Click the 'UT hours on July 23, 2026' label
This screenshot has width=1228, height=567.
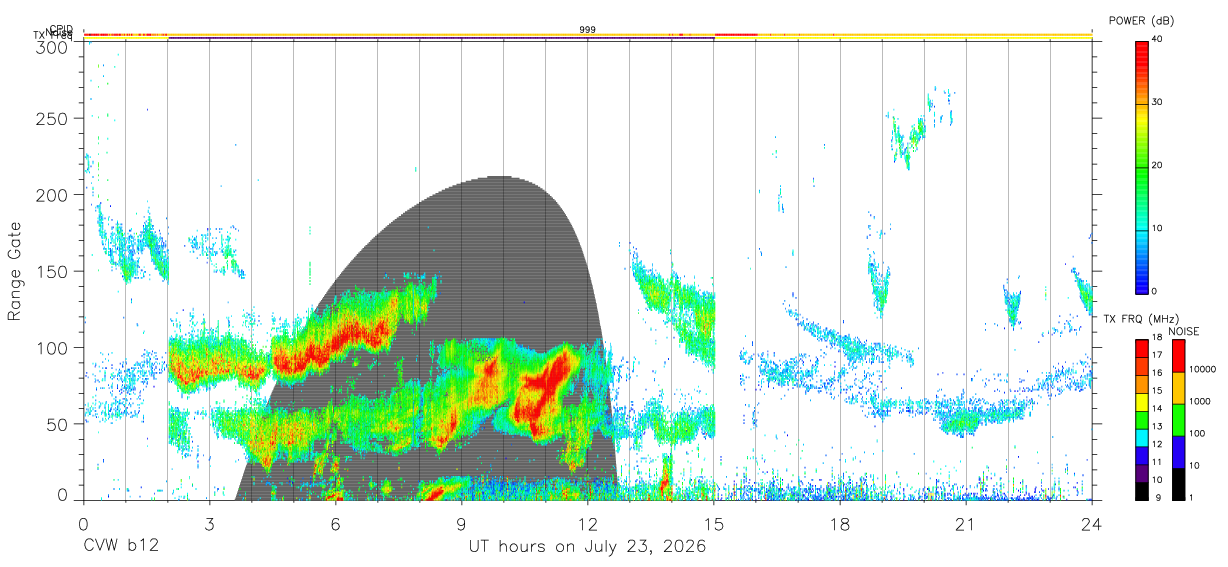tap(588, 547)
